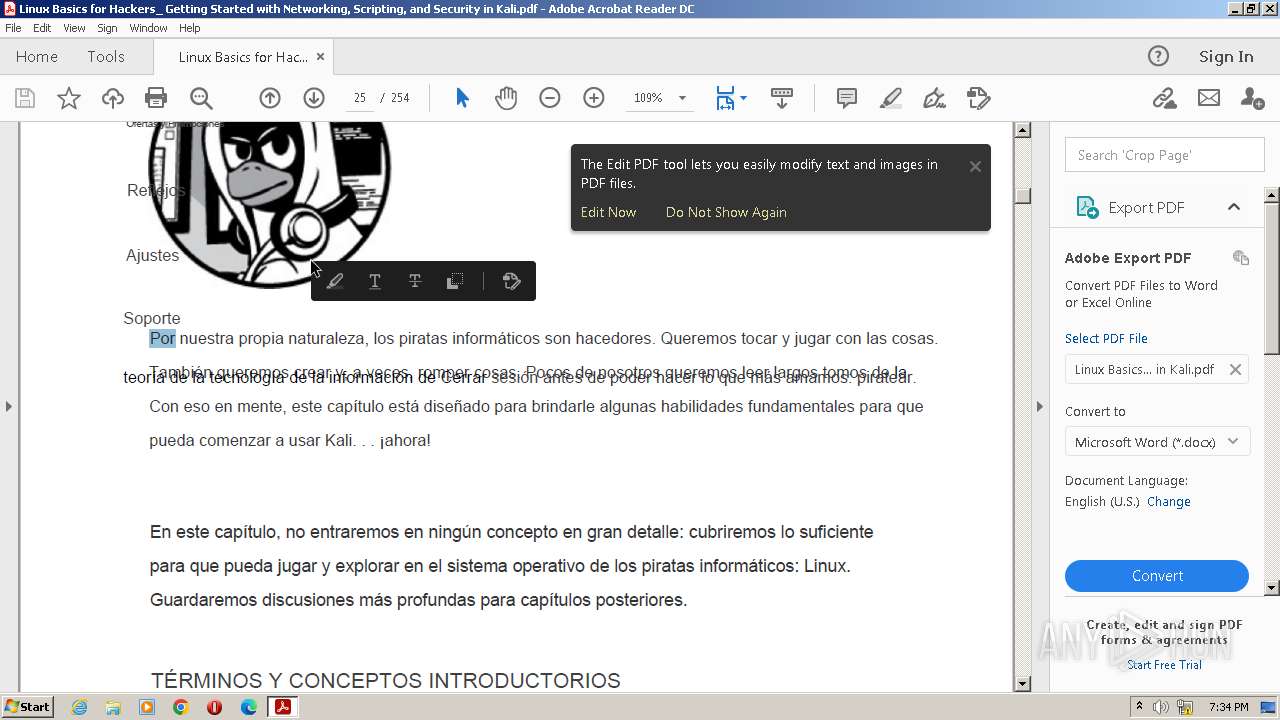1280x720 pixels.
Task: Open the Help menu
Action: pyautogui.click(x=190, y=28)
